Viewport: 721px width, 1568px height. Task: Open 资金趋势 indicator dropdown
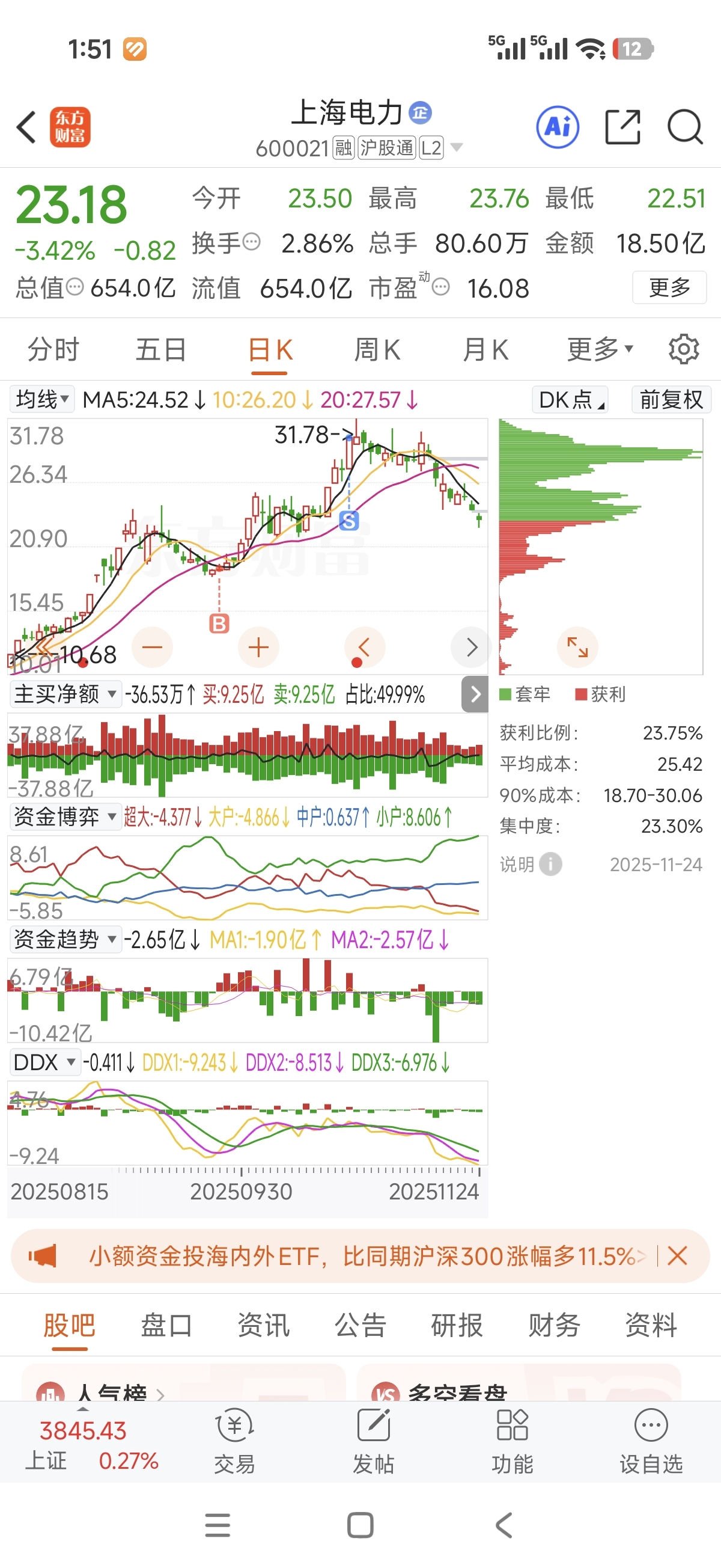[65, 939]
